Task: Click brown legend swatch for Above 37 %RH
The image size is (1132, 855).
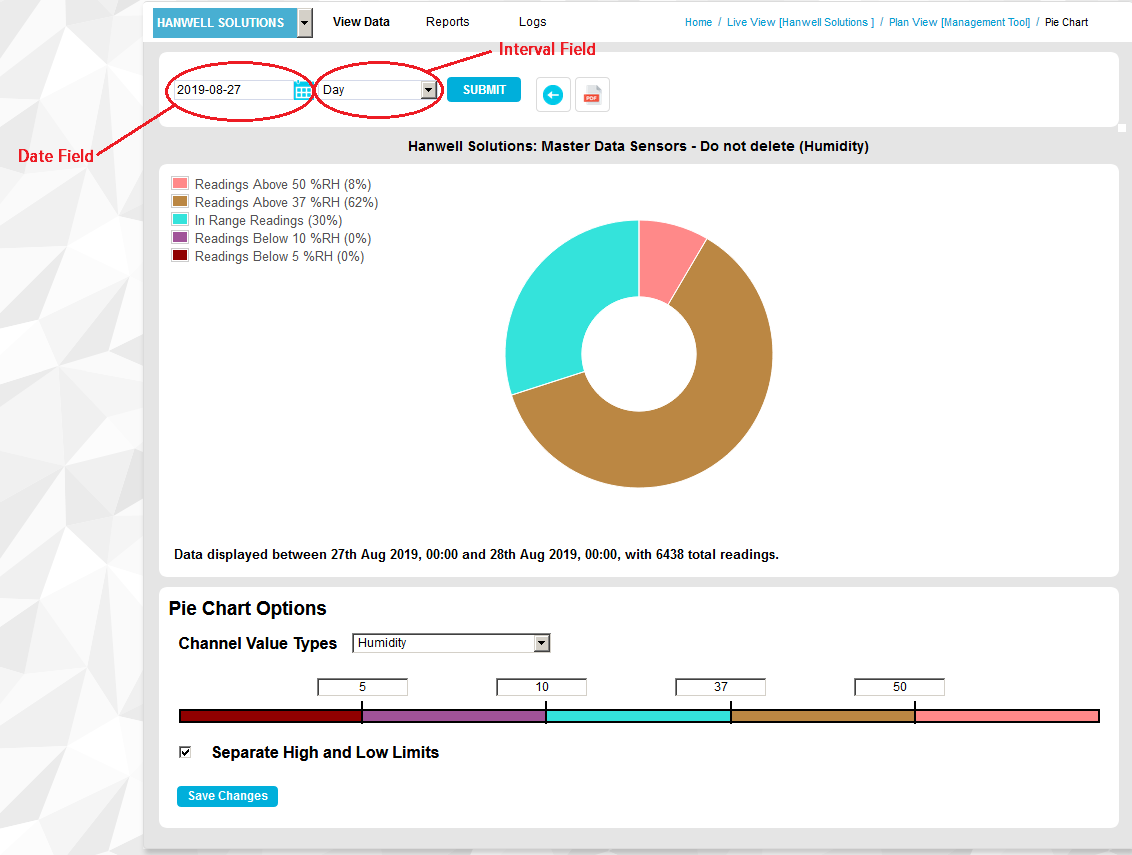Action: (180, 201)
